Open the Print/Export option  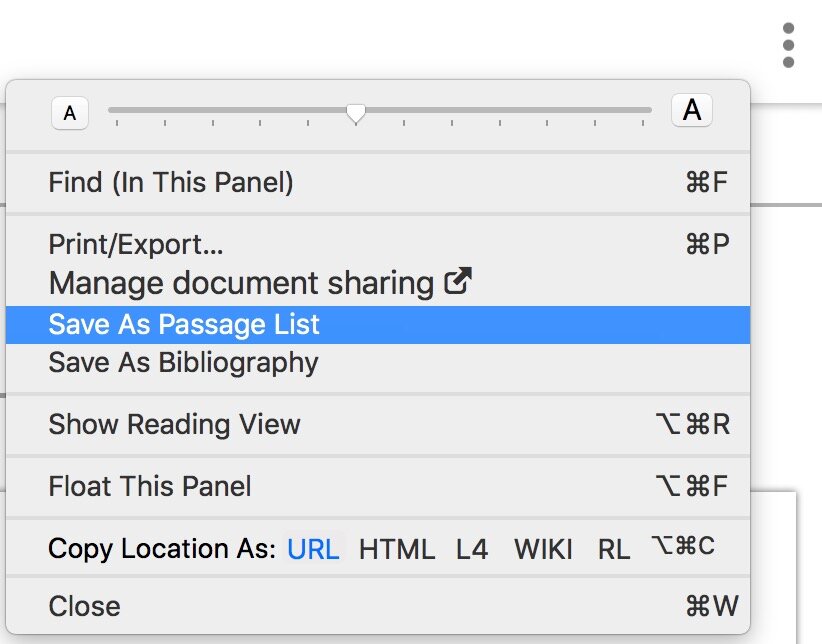click(135, 243)
